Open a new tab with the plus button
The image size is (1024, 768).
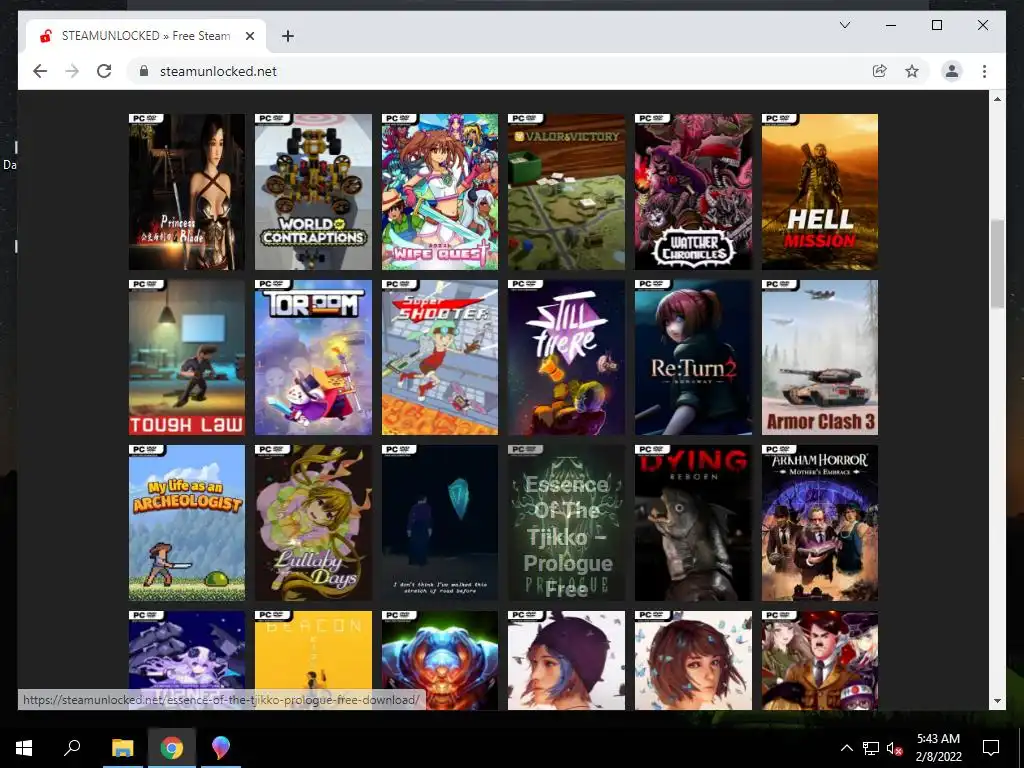pos(287,36)
